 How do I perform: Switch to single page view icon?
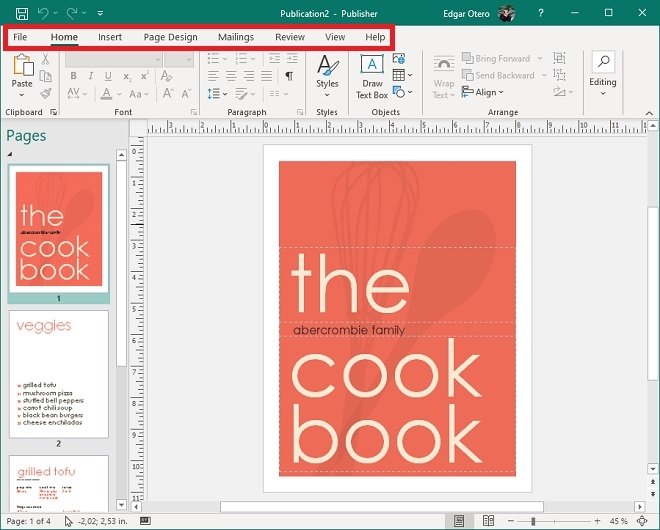tap(459, 521)
